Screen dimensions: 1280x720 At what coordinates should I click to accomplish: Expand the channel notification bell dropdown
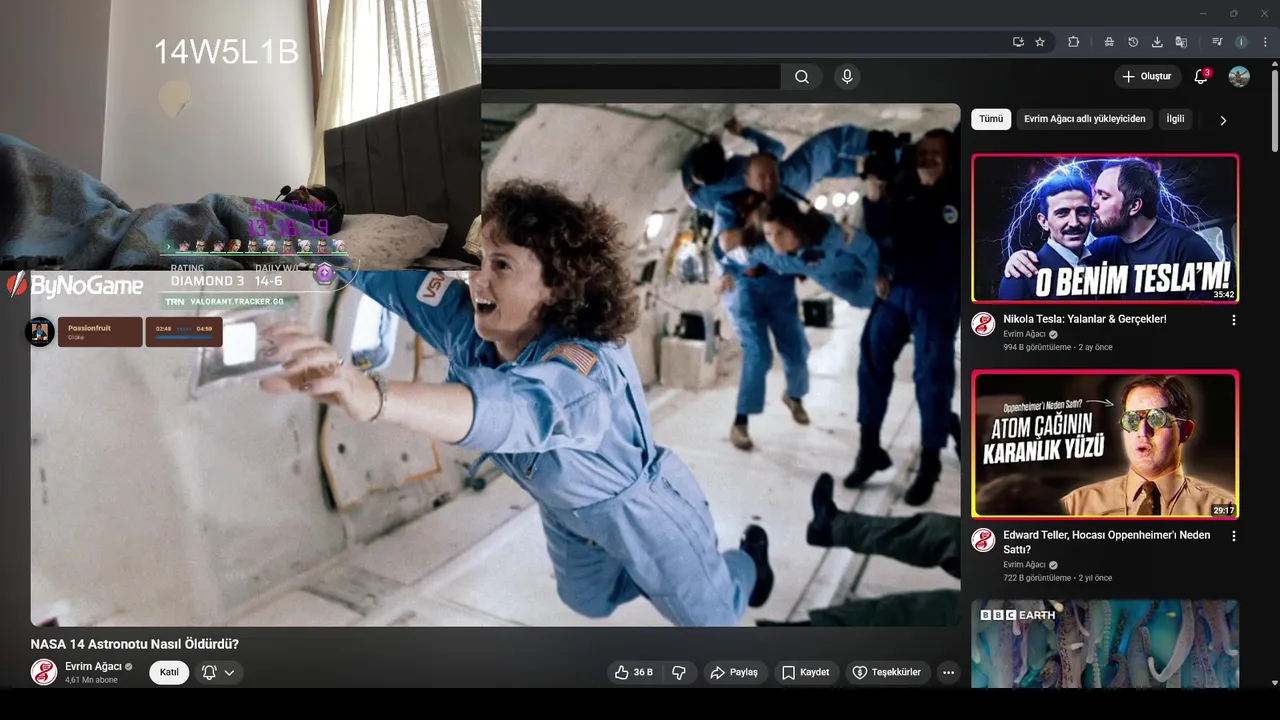pos(219,672)
